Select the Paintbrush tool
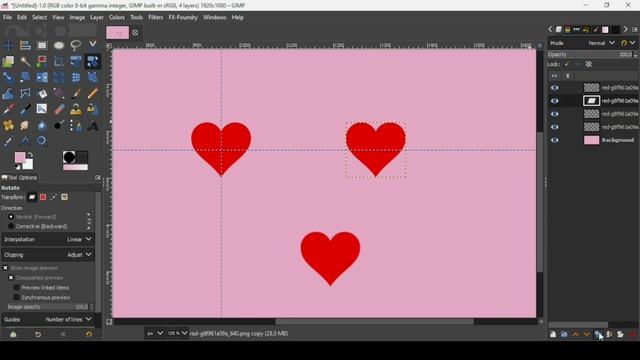 (76, 93)
